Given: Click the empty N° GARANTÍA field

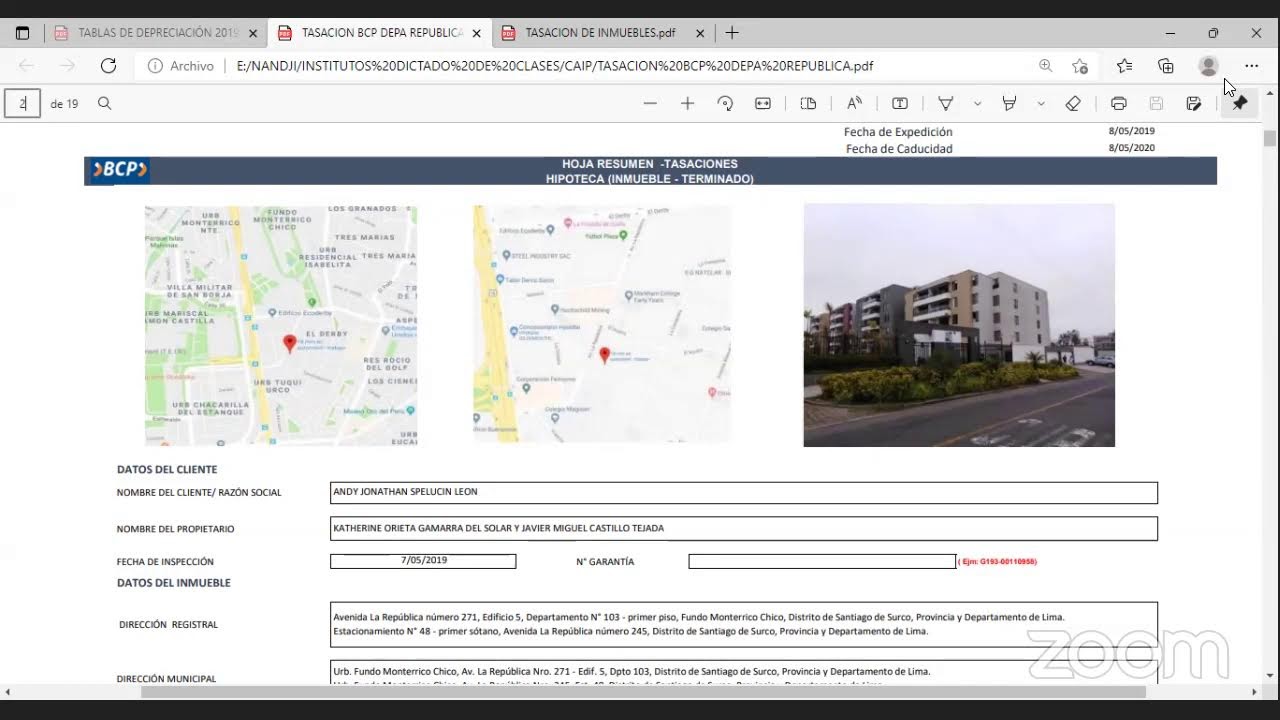Looking at the screenshot, I should coord(822,561).
